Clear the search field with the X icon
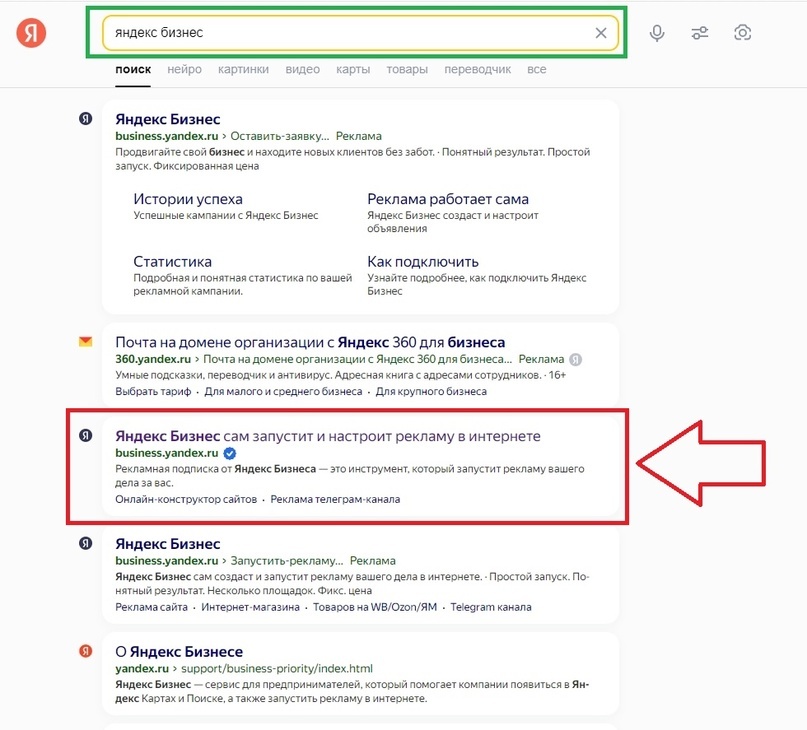Viewport: 807px width, 730px height. pos(601,33)
